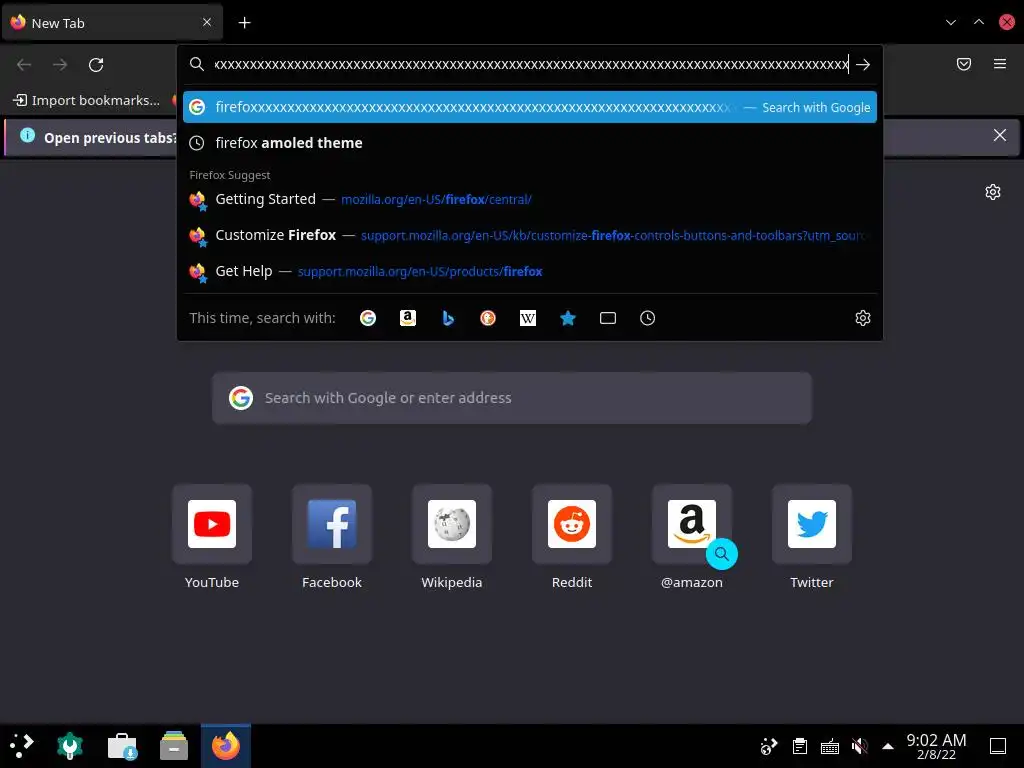Close the New Tab tab

click(207, 22)
